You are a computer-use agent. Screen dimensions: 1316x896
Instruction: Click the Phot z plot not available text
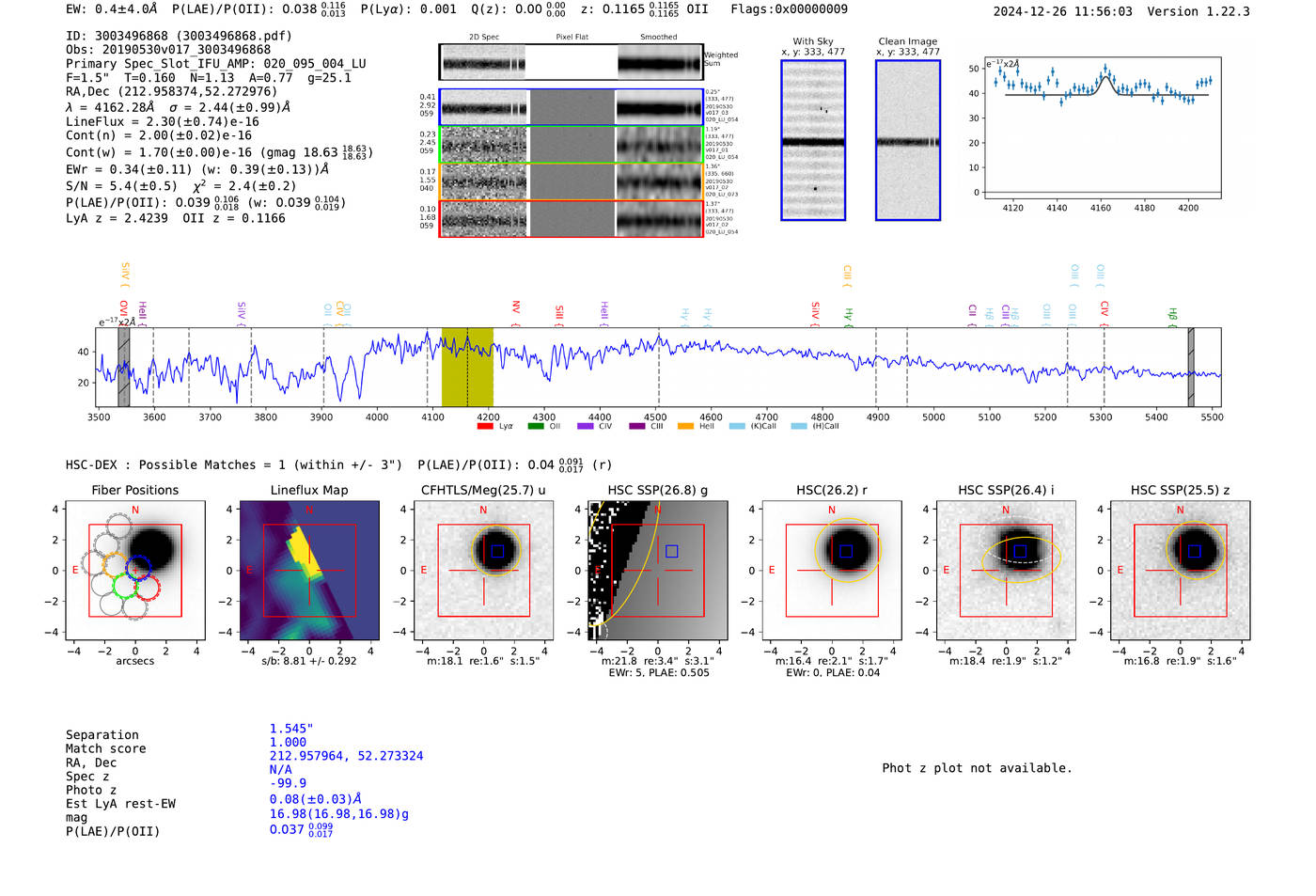[977, 768]
